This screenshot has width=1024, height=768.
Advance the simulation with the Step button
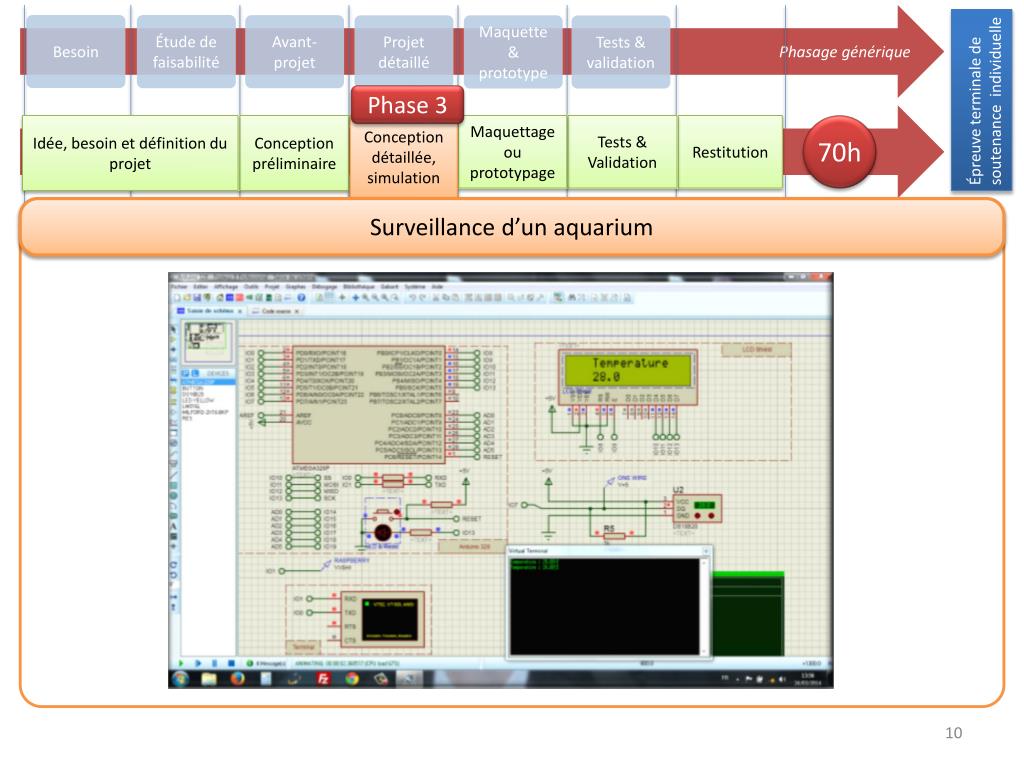point(198,664)
